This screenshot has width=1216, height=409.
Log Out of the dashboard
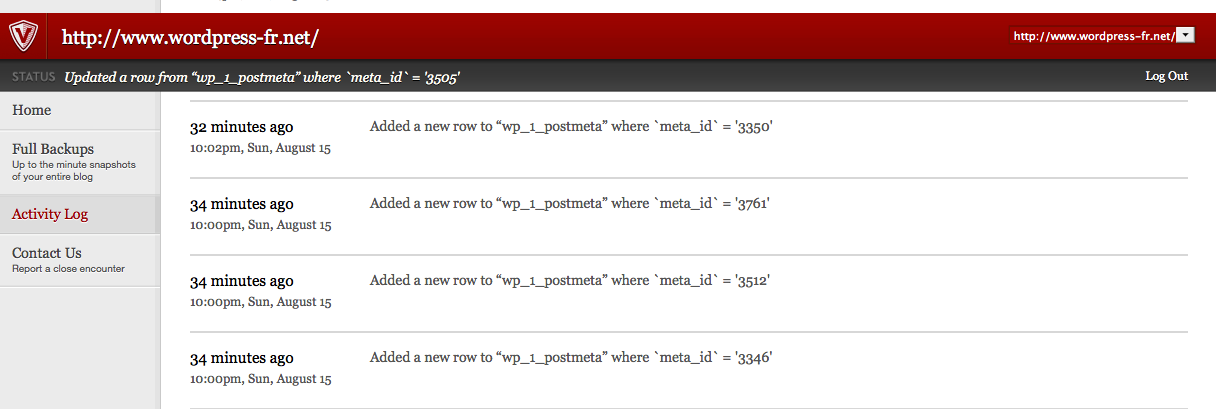[x=1166, y=76]
